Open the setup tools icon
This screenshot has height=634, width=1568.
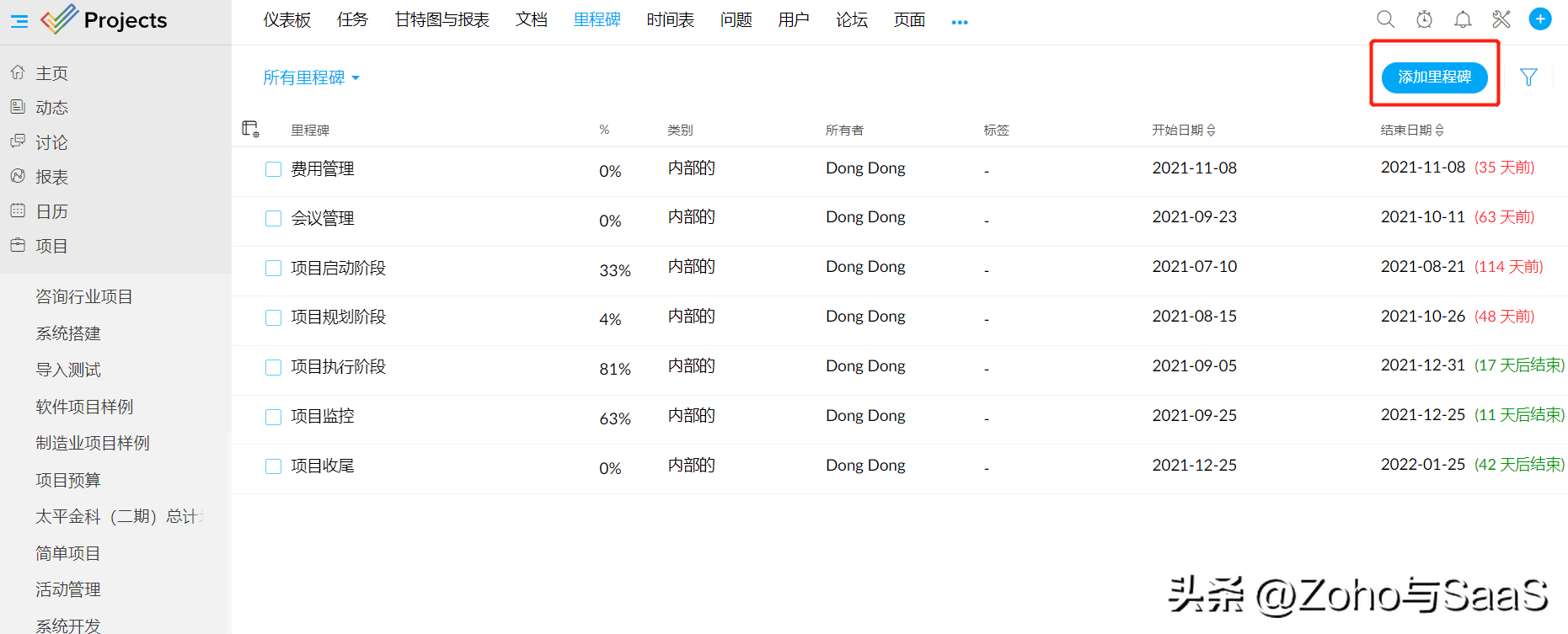coord(1501,19)
